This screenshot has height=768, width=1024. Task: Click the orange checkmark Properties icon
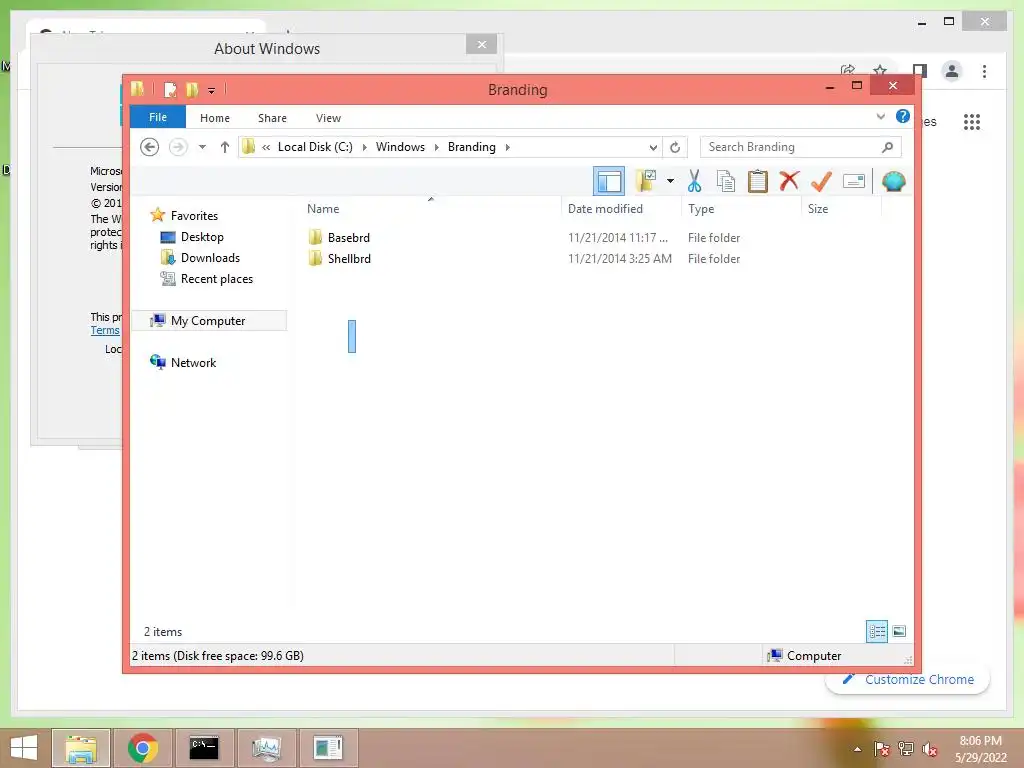point(821,181)
